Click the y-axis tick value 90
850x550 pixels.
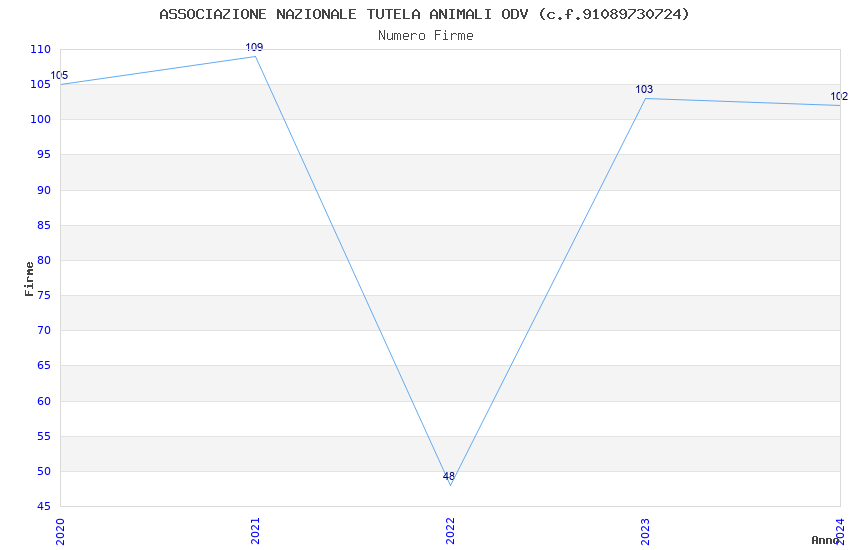pyautogui.click(x=44, y=190)
